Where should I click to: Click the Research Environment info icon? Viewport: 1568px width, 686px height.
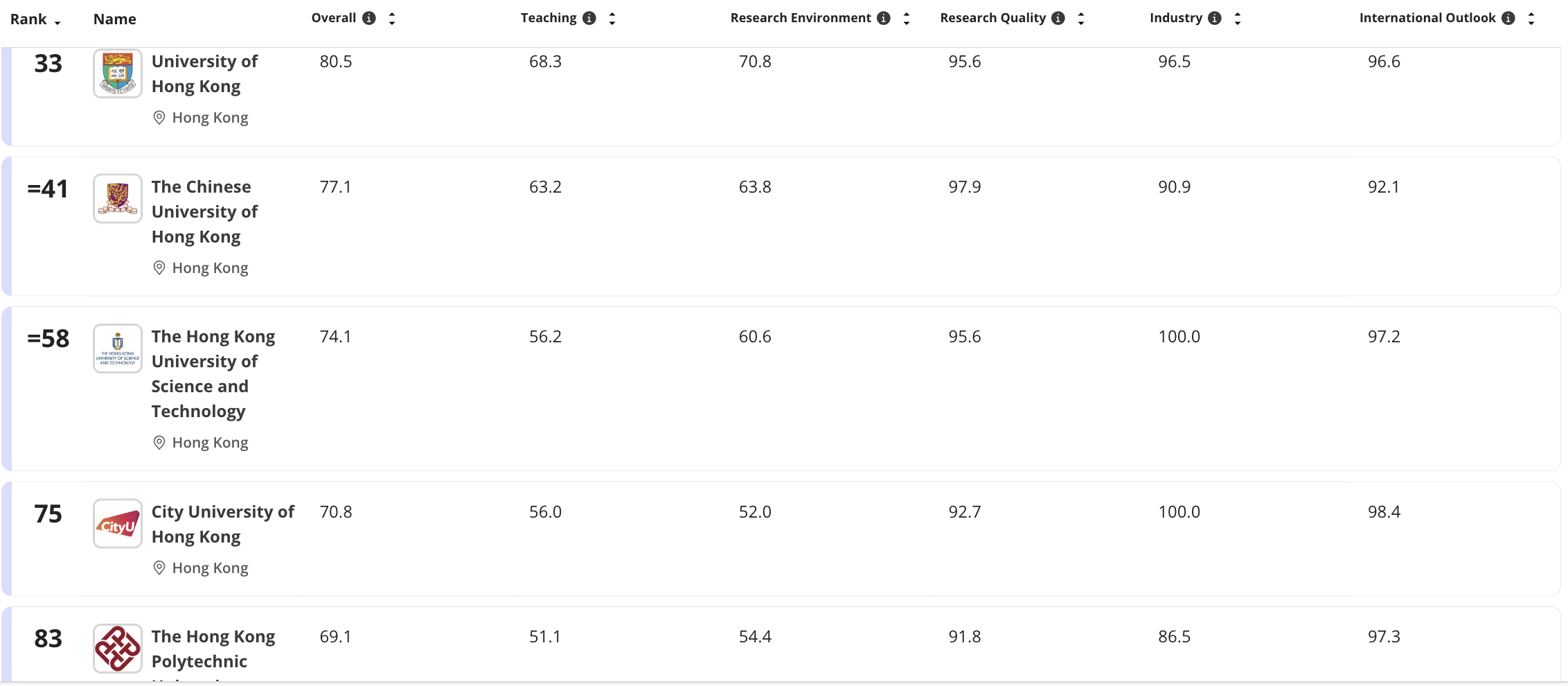[884, 18]
